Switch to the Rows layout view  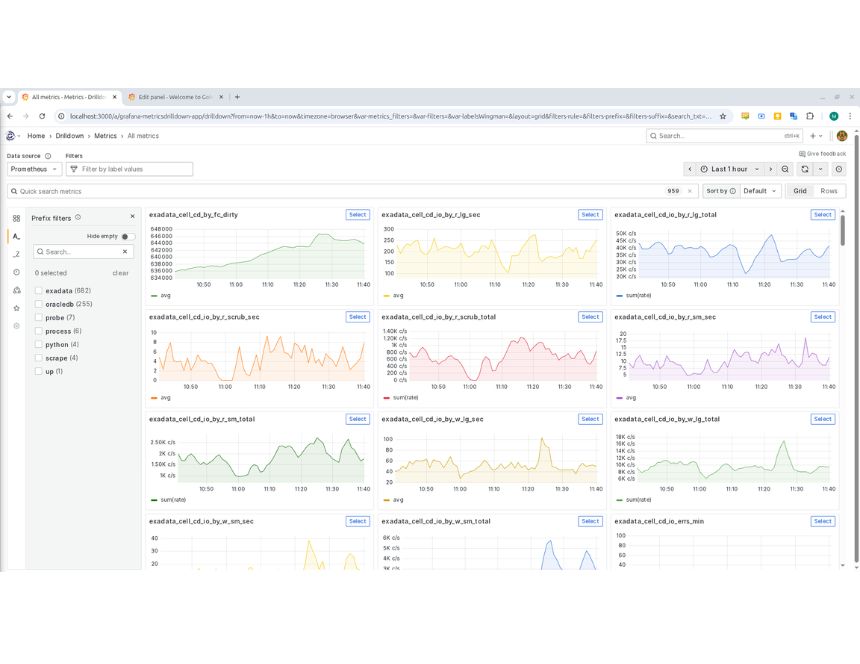[829, 190]
